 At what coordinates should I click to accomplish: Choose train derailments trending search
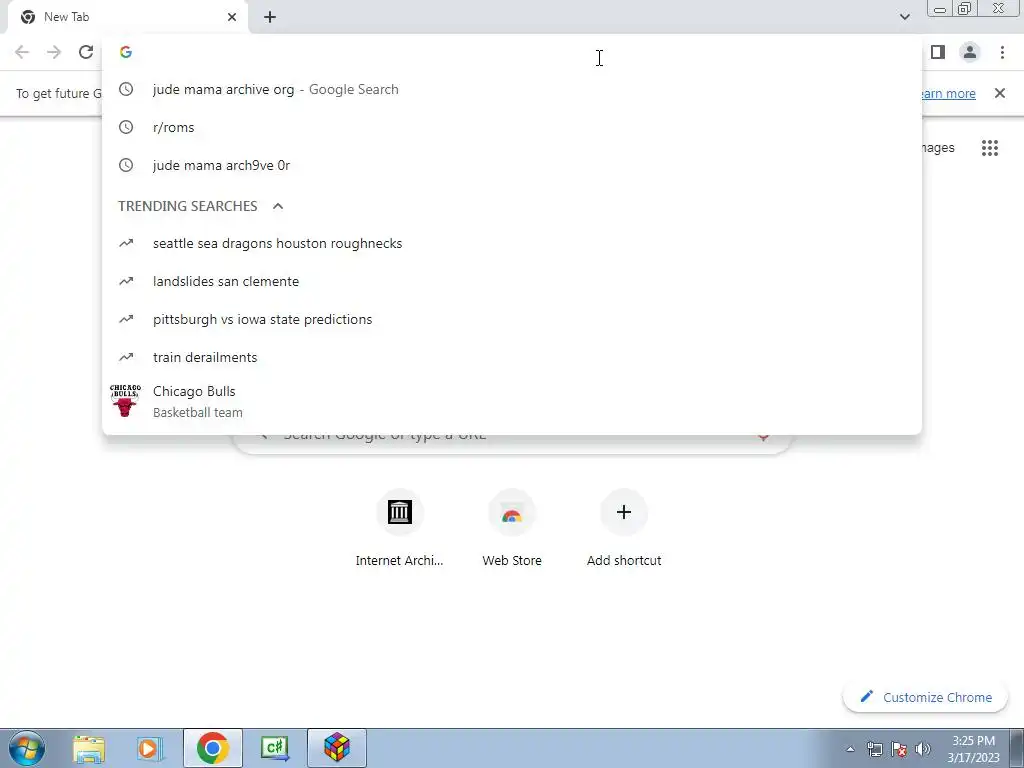pyautogui.click(x=512, y=357)
